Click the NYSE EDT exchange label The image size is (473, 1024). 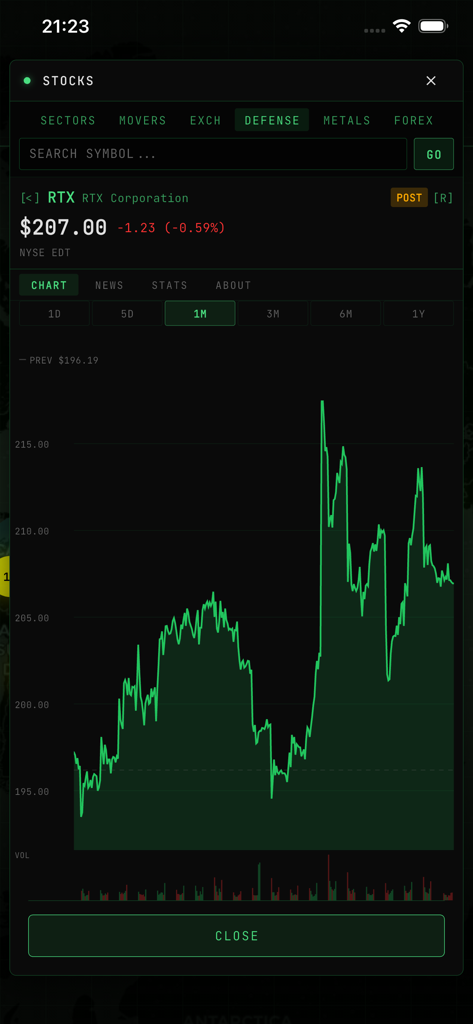point(45,253)
